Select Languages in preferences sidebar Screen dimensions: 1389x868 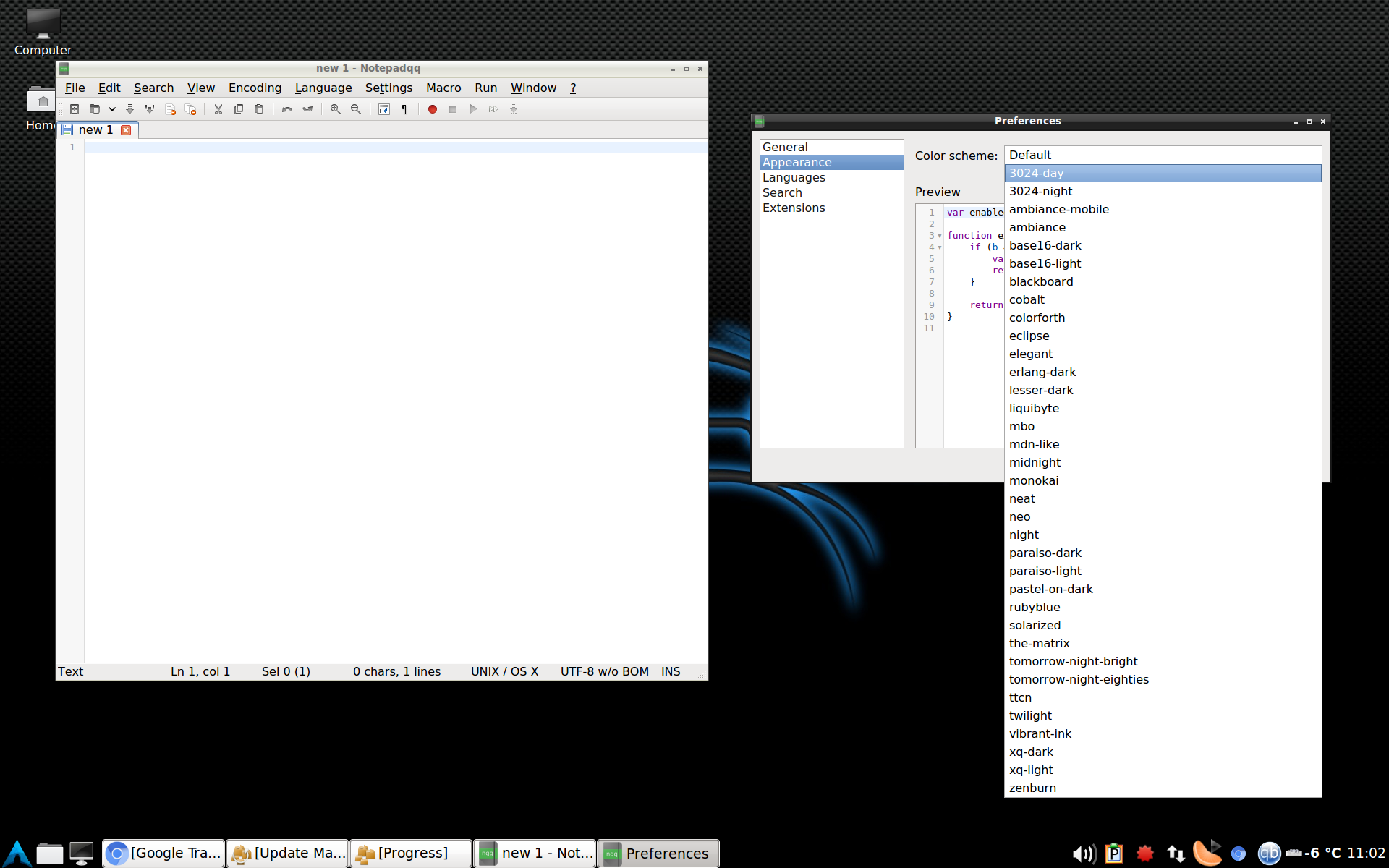pyautogui.click(x=794, y=177)
